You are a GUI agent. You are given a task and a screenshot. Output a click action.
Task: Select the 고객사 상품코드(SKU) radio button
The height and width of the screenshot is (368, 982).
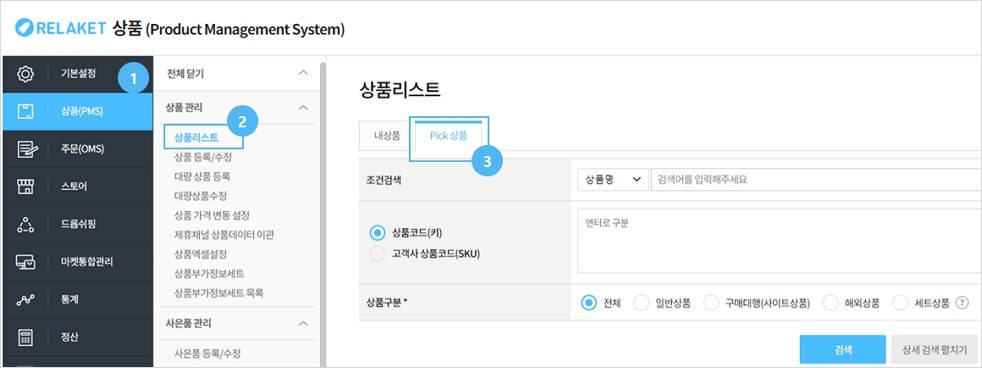377,254
